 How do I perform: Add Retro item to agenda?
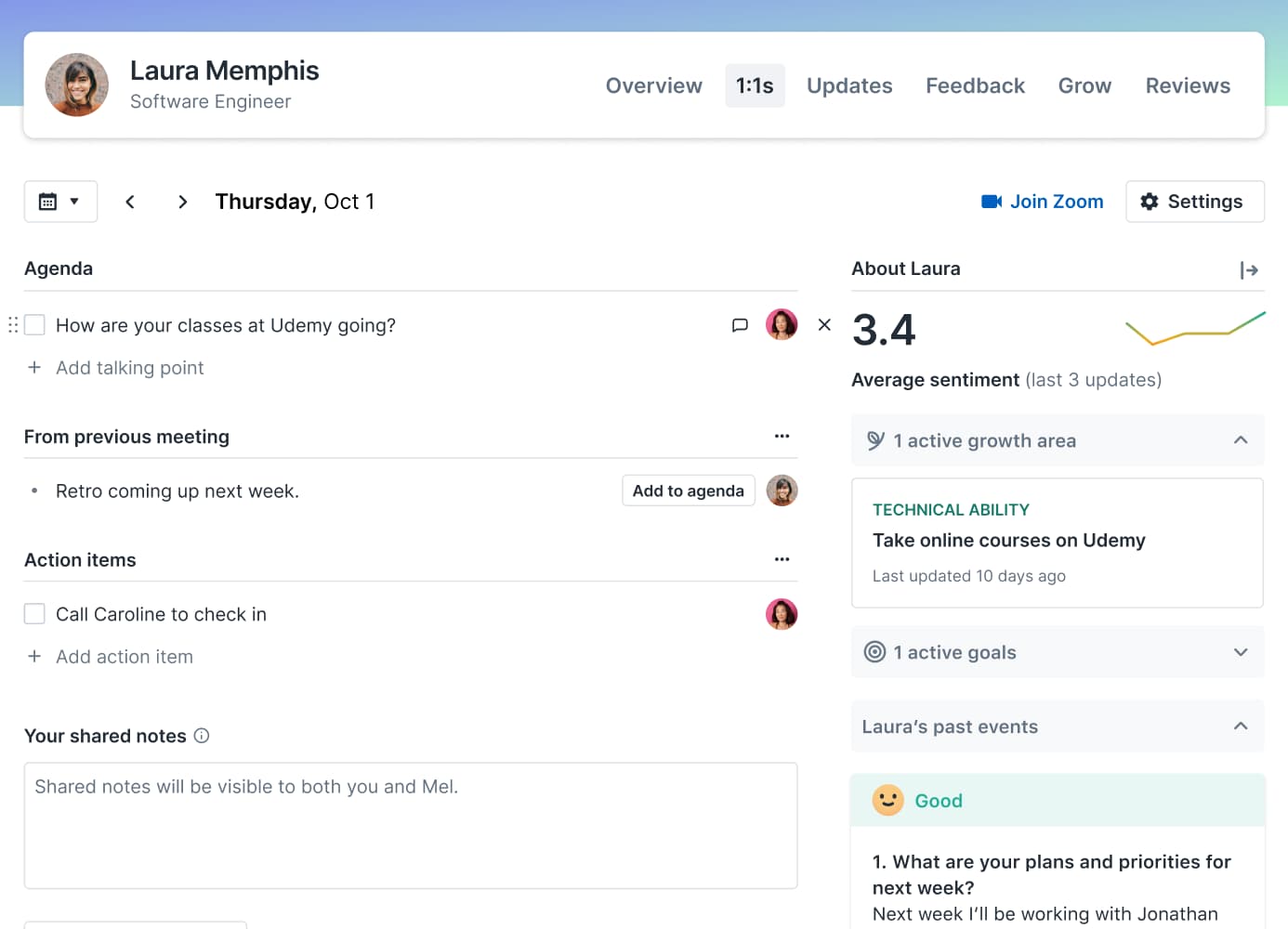pos(688,491)
